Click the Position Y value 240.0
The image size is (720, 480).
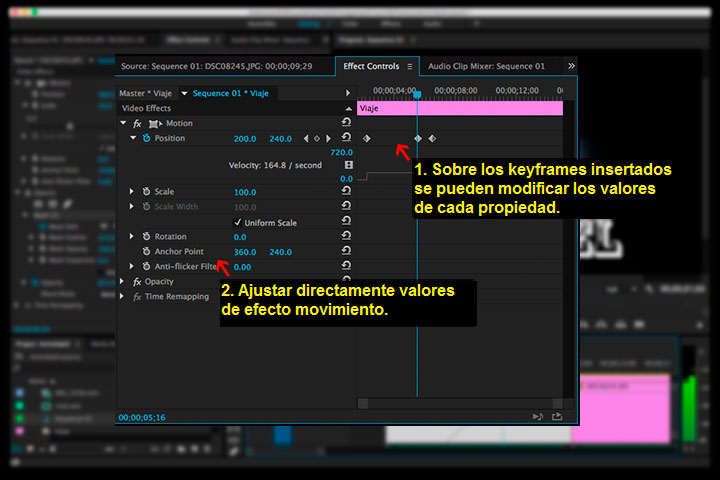[x=281, y=139]
